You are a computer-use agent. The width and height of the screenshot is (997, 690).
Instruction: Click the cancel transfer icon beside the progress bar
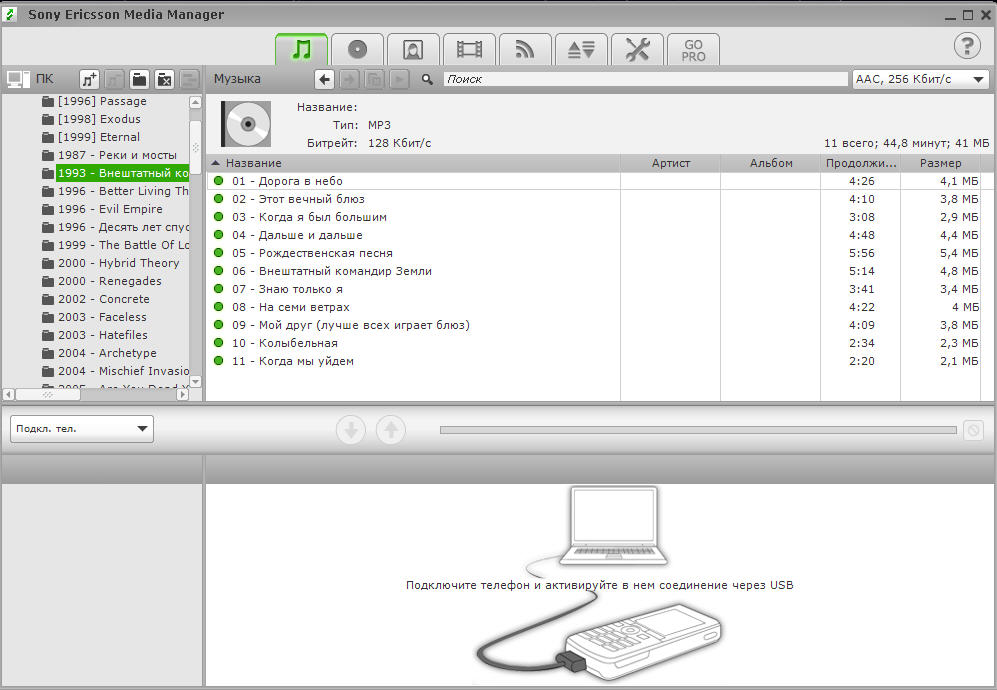[x=973, y=430]
